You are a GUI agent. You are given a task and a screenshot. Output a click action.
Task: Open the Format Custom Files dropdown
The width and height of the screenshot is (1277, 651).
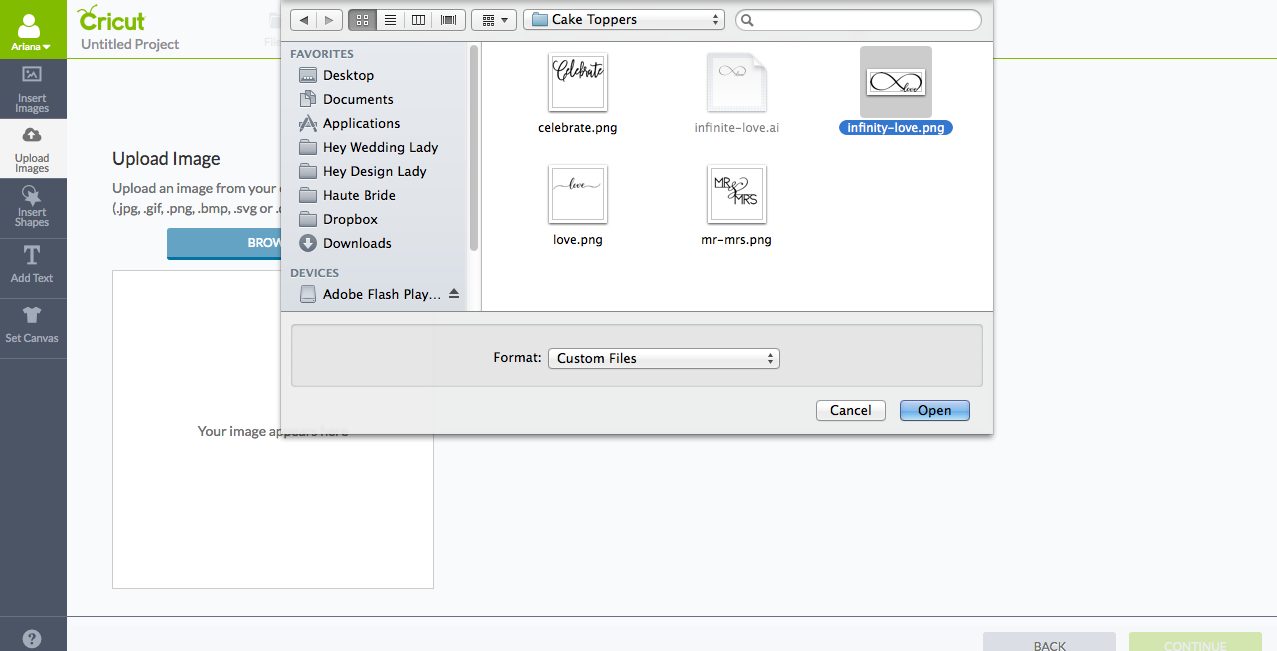(x=663, y=358)
